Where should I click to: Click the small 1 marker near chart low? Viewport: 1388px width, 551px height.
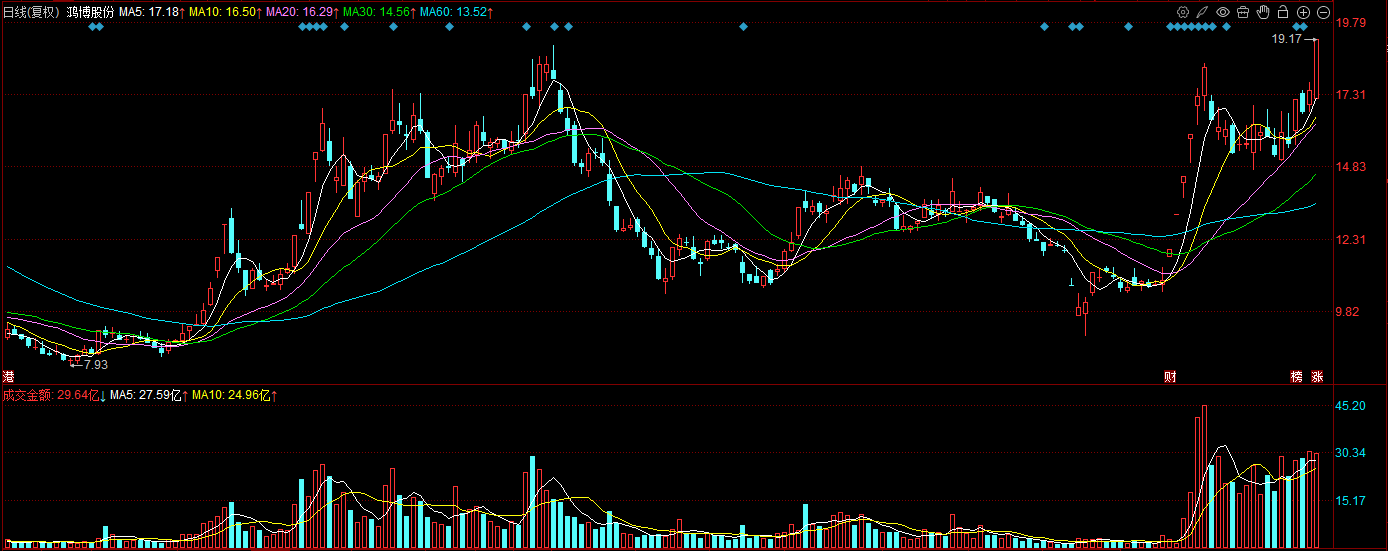coord(1072,283)
